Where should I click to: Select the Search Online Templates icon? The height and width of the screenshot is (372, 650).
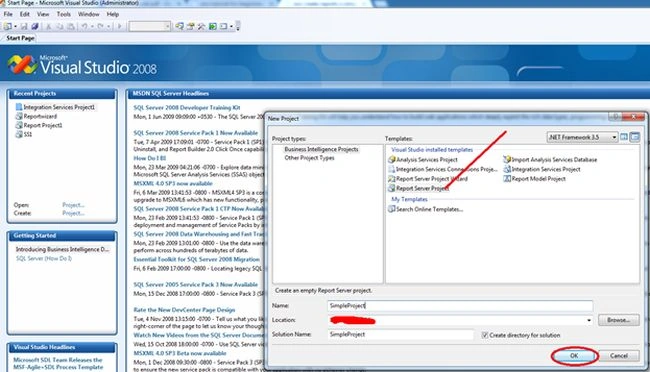pyautogui.click(x=392, y=209)
